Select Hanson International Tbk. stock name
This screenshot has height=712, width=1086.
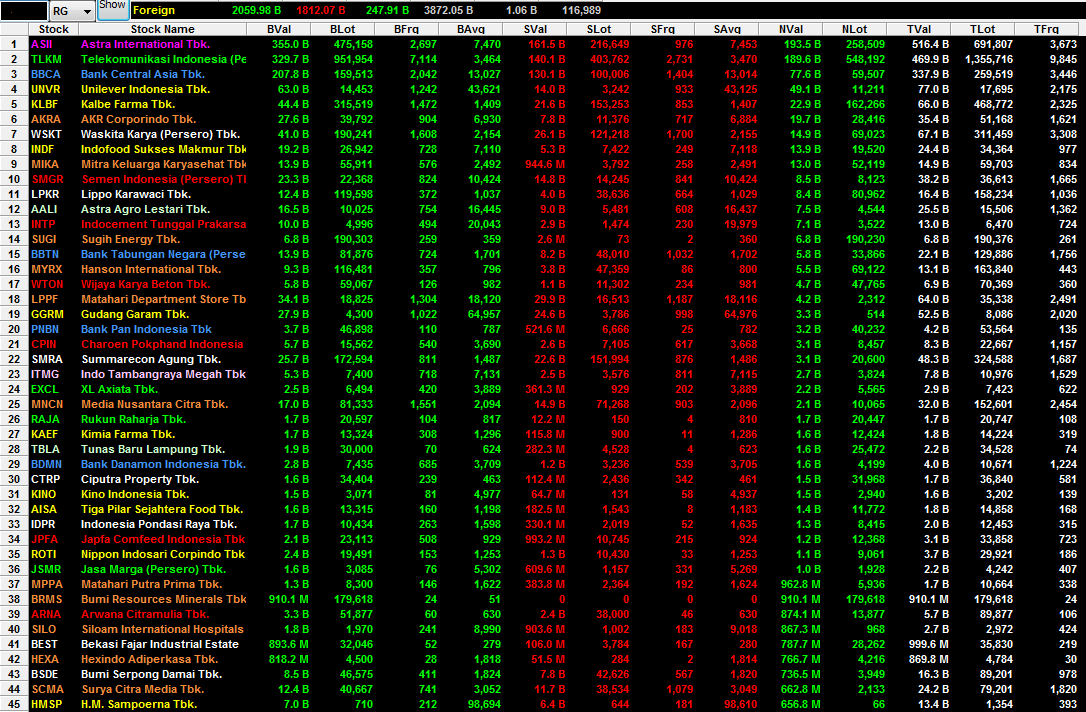click(151, 269)
